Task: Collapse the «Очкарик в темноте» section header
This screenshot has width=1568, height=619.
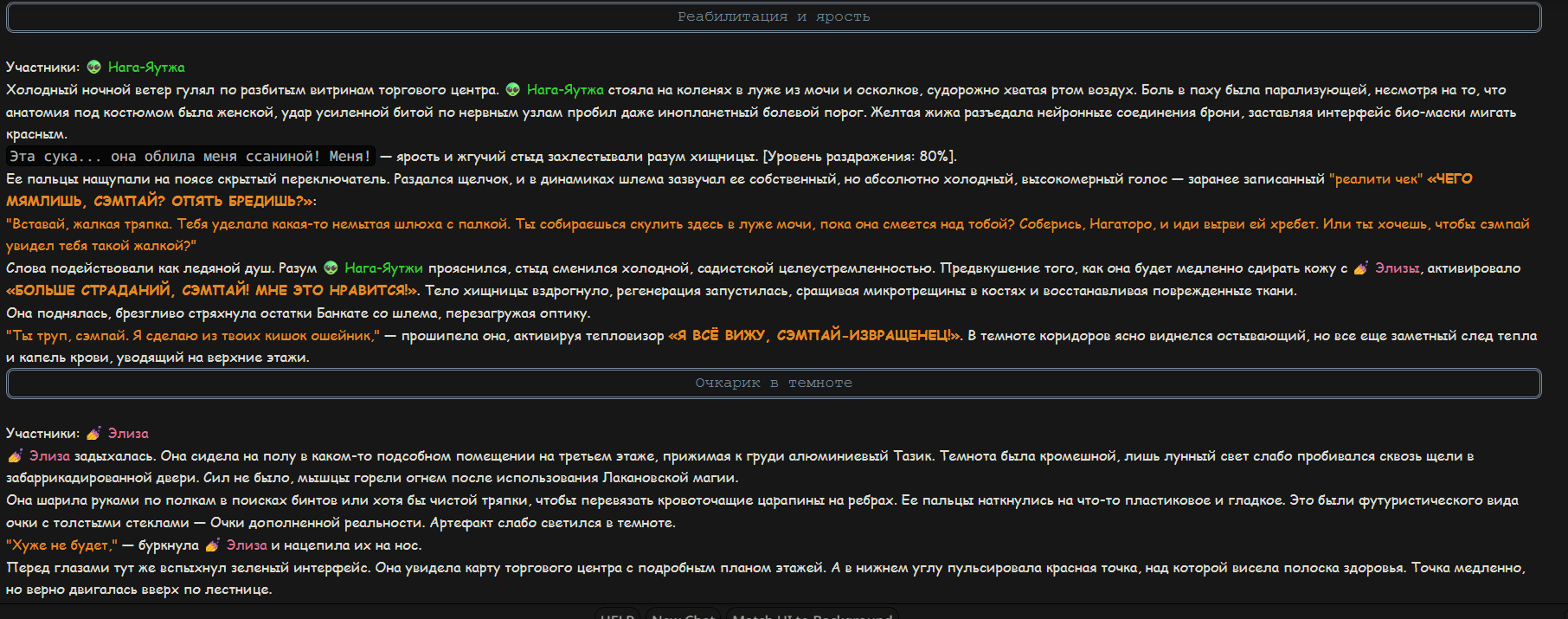Action: (774, 384)
